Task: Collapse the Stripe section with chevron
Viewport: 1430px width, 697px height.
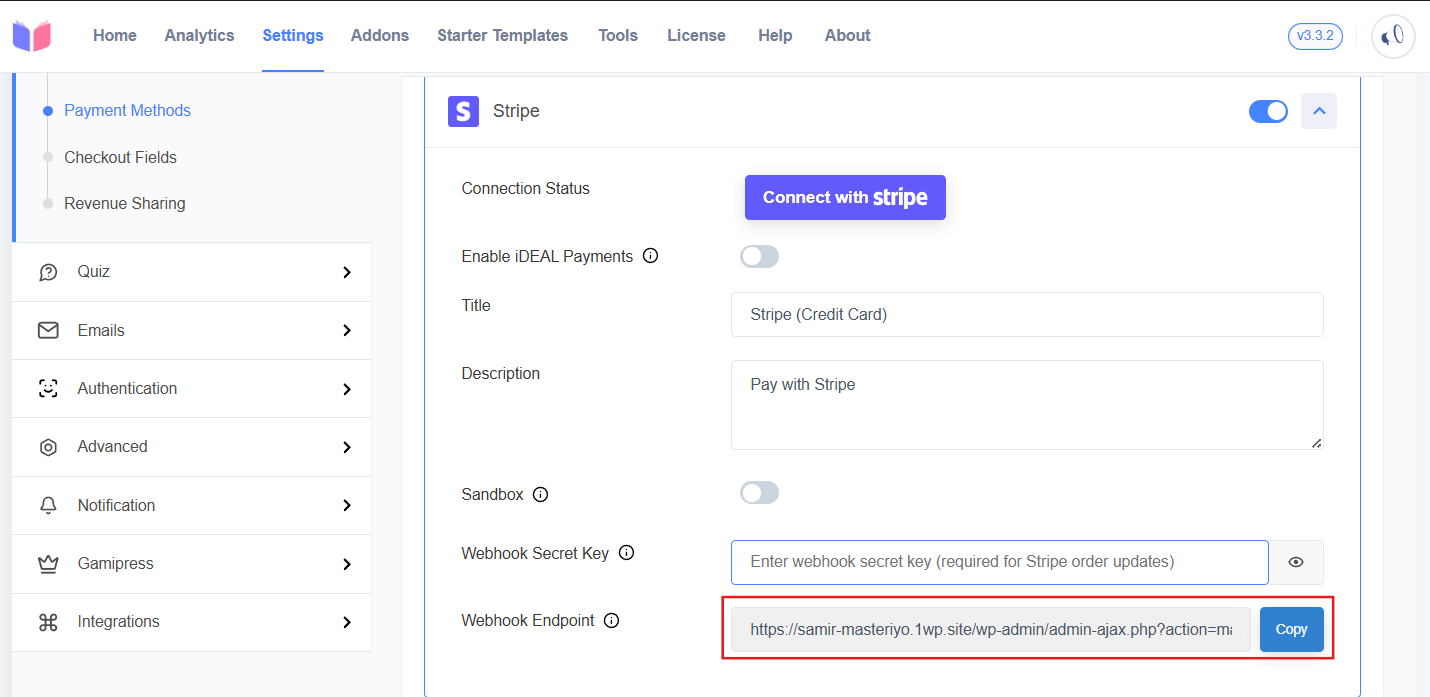Action: [x=1319, y=111]
